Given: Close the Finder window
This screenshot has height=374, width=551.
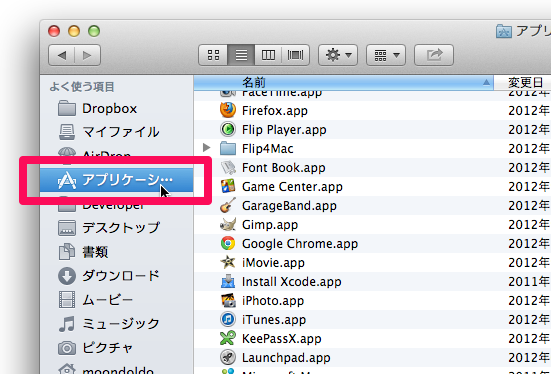Looking at the screenshot, I should coord(54,31).
